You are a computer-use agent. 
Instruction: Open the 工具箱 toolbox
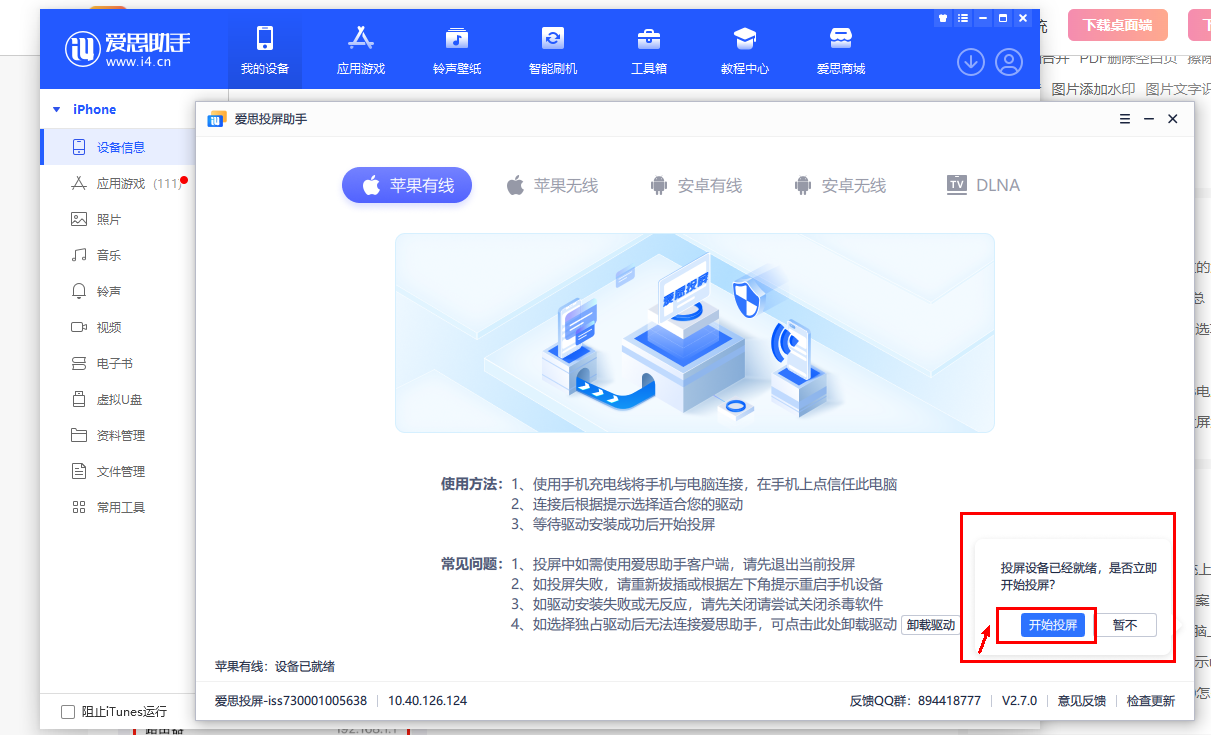649,50
